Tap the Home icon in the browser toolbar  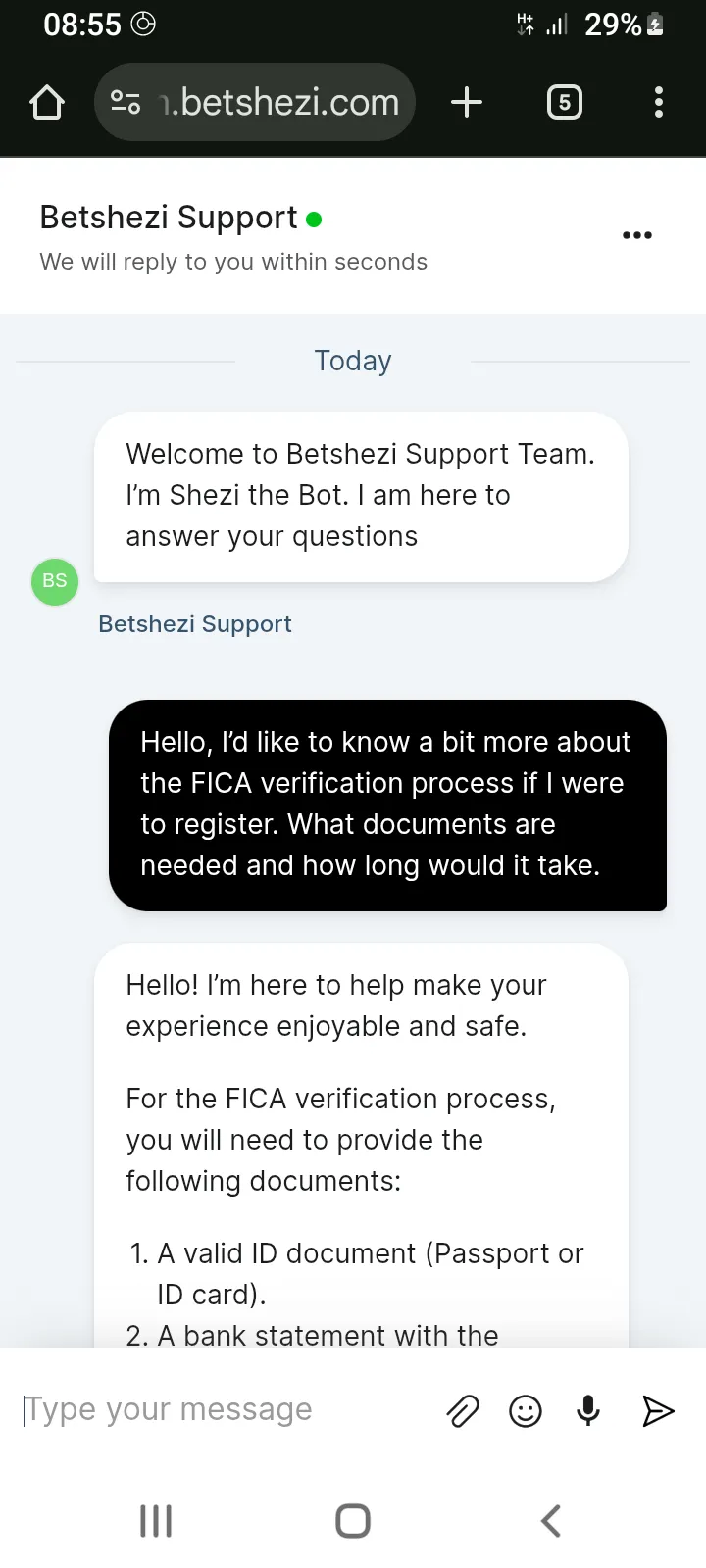point(46,101)
